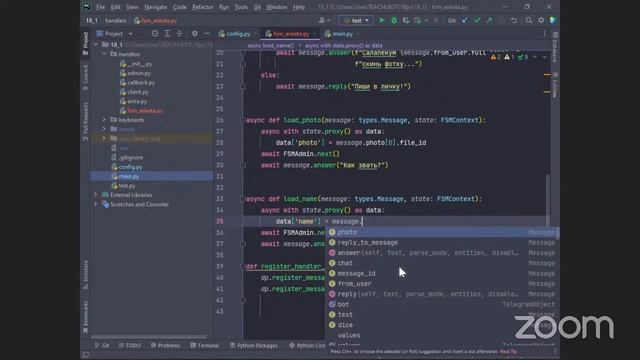Click the Project side tool window button
This screenshot has width=640, height=360.
pyautogui.click(x=85, y=43)
